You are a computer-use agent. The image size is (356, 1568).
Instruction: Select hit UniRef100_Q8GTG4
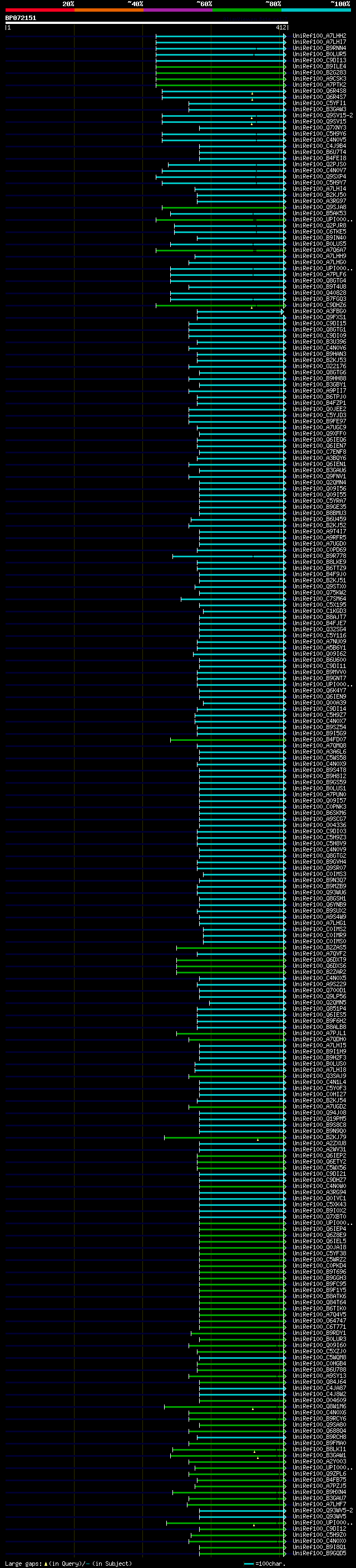pyautogui.click(x=319, y=280)
